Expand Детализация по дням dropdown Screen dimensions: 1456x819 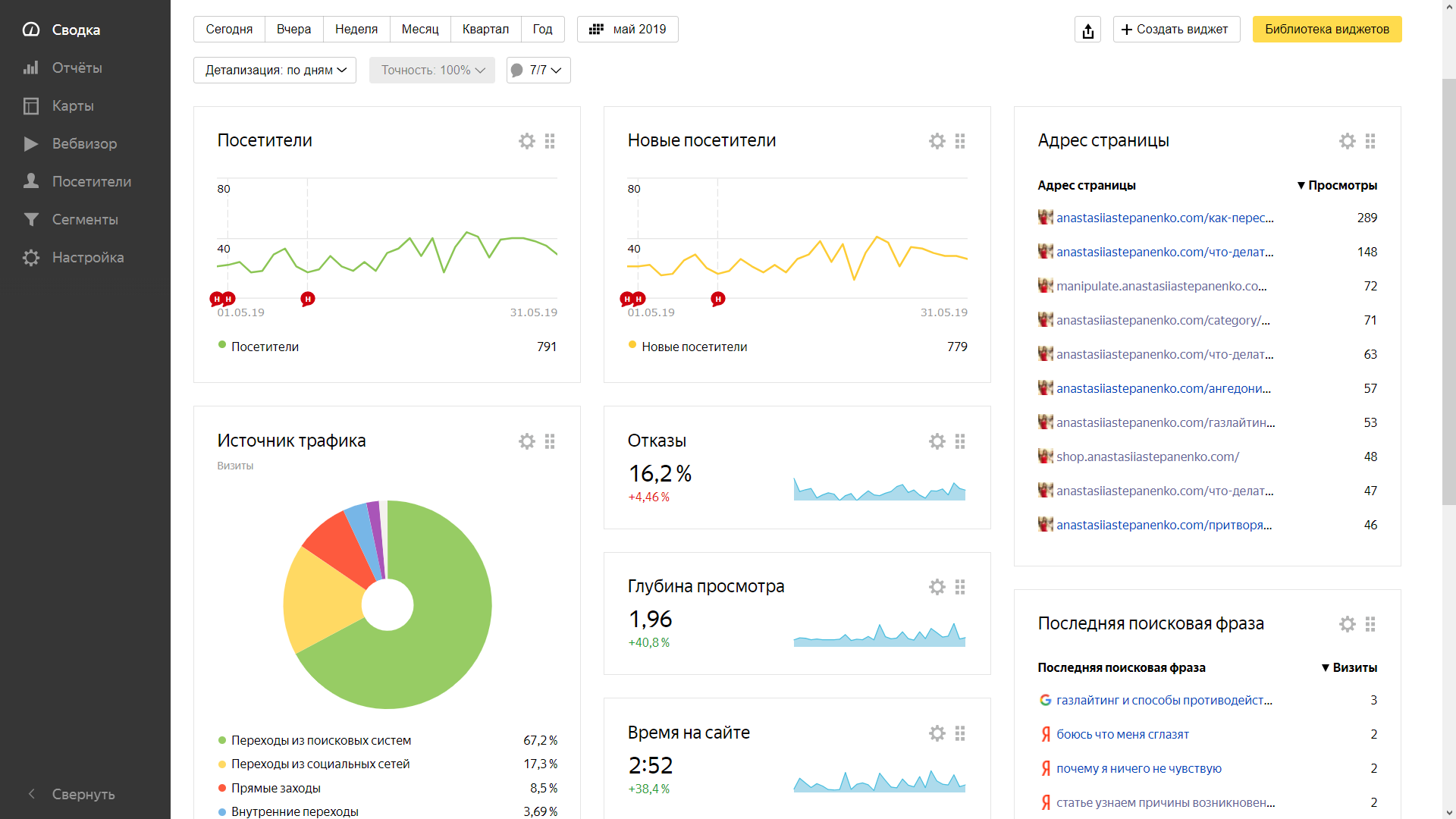(275, 70)
